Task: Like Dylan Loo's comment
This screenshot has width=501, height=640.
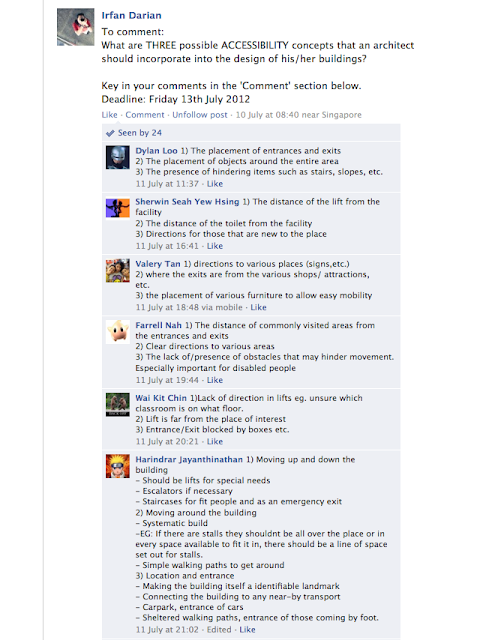Action: click(215, 184)
